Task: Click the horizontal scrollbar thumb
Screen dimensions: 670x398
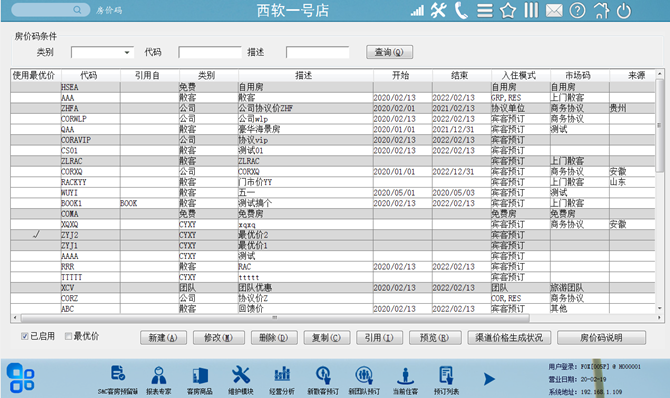Action: (x=275, y=318)
